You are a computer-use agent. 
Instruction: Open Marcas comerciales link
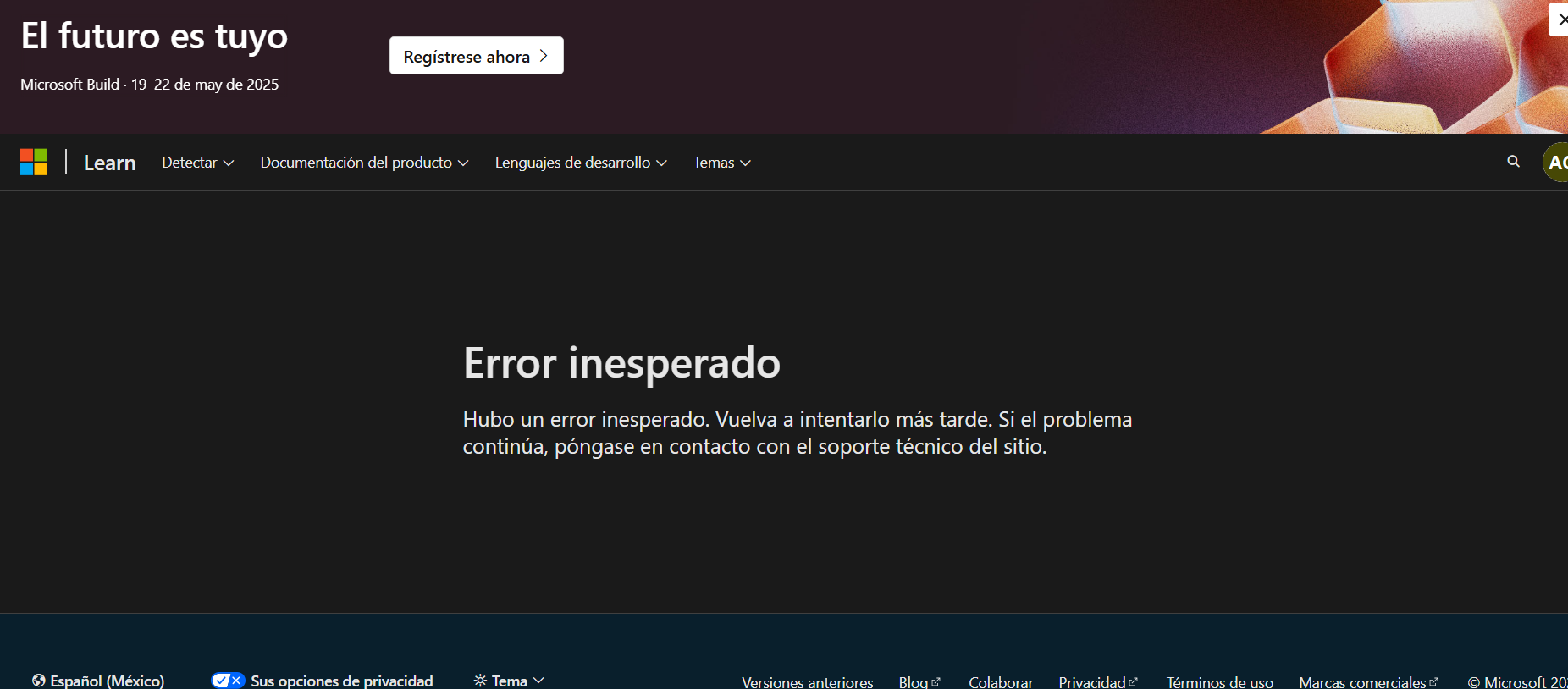click(x=1368, y=681)
